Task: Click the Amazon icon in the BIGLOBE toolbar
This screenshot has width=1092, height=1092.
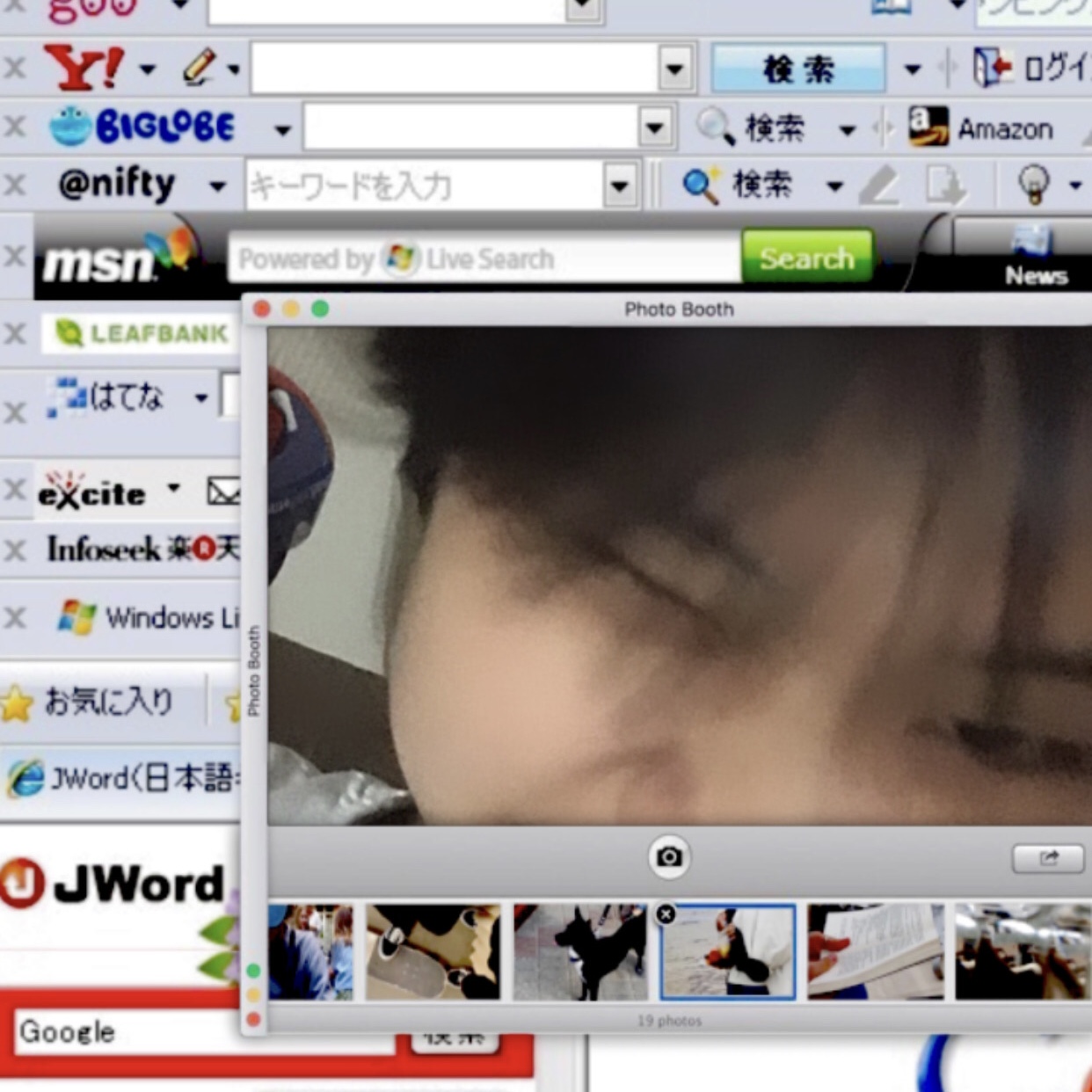Action: 928,127
